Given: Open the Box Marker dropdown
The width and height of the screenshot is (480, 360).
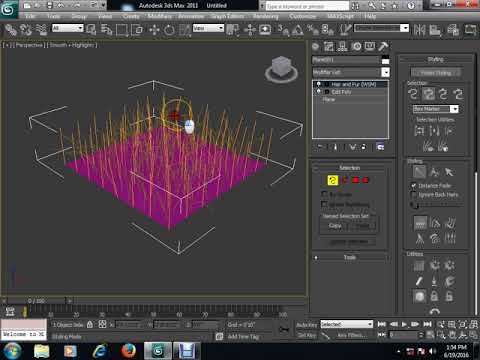Looking at the screenshot, I should (435, 109).
